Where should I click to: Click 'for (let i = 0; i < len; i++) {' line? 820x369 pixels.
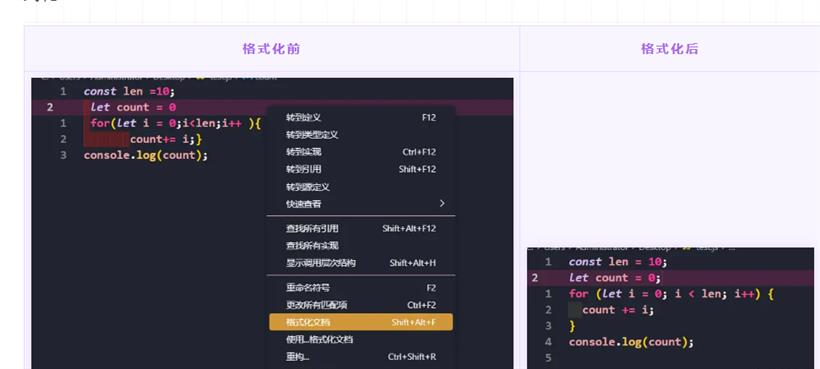tap(671, 294)
